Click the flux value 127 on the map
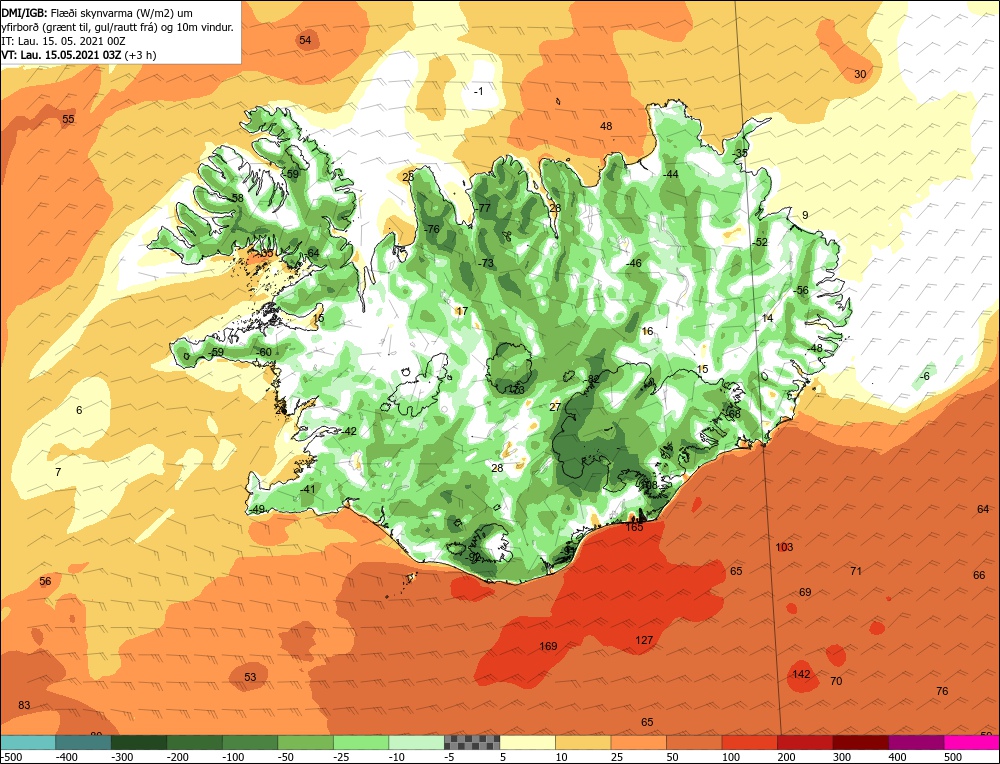1000x764 pixels. pos(644,640)
